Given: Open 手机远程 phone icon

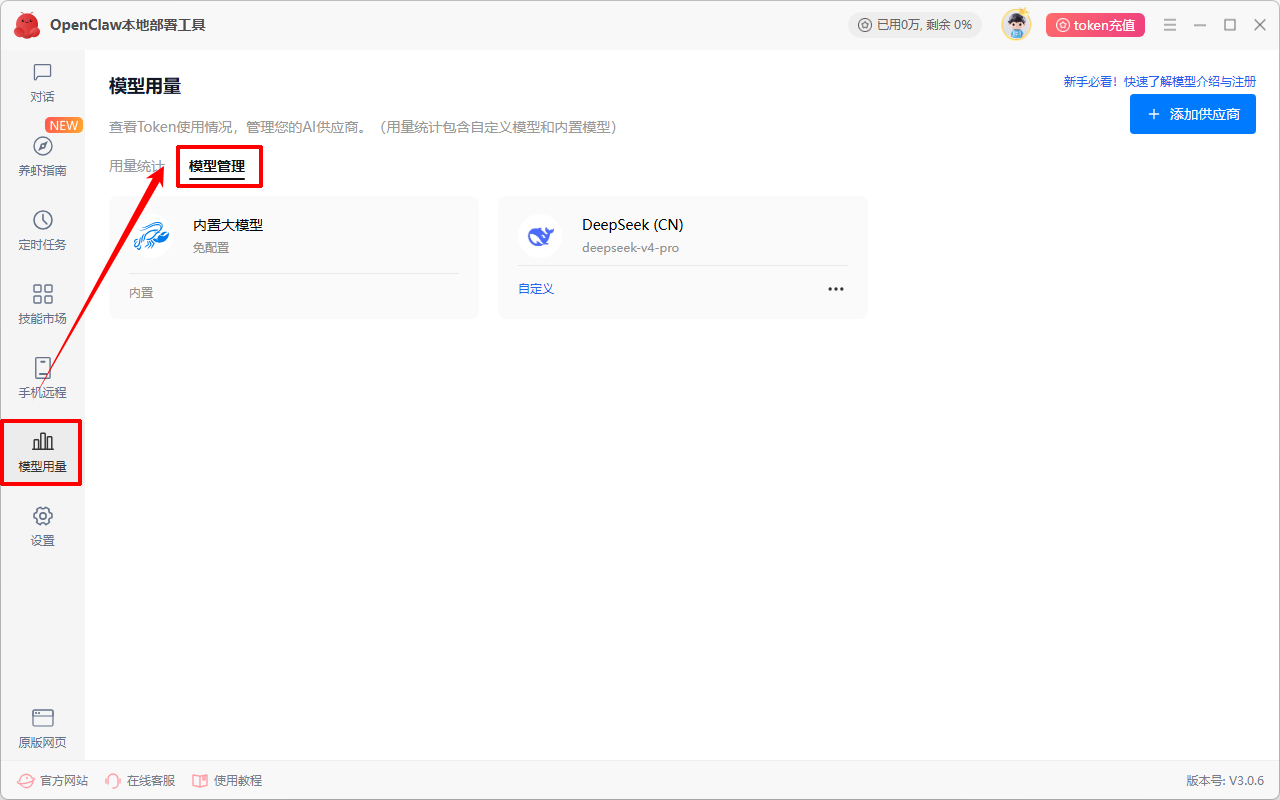Looking at the screenshot, I should [42, 368].
